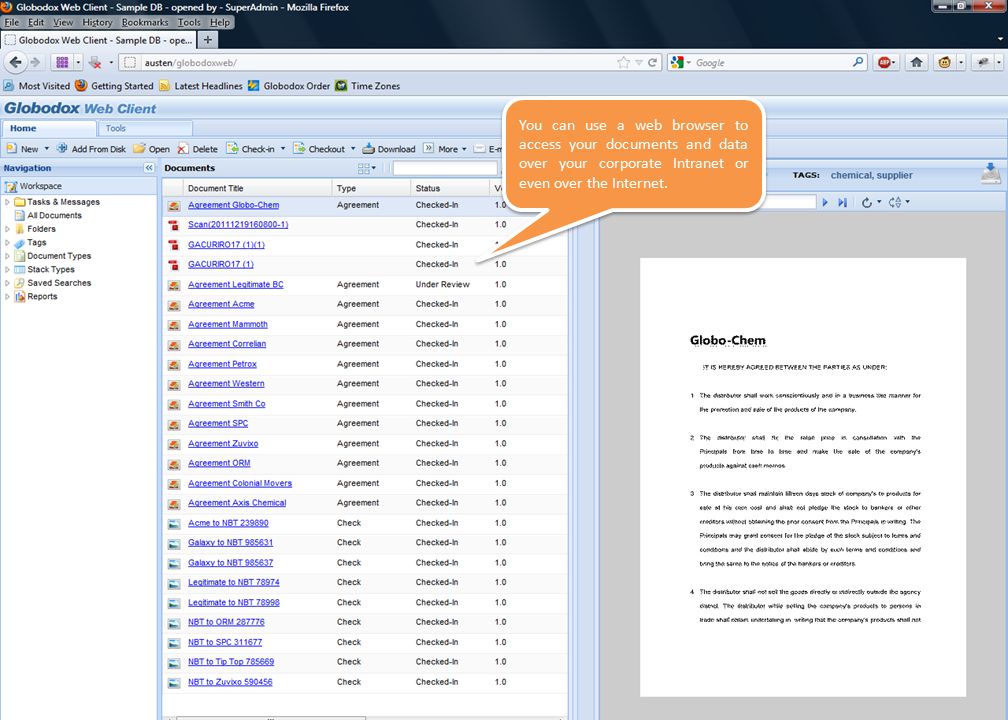The height and width of the screenshot is (720, 1008).
Task: Click the More toolbar button
Action: click(445, 148)
